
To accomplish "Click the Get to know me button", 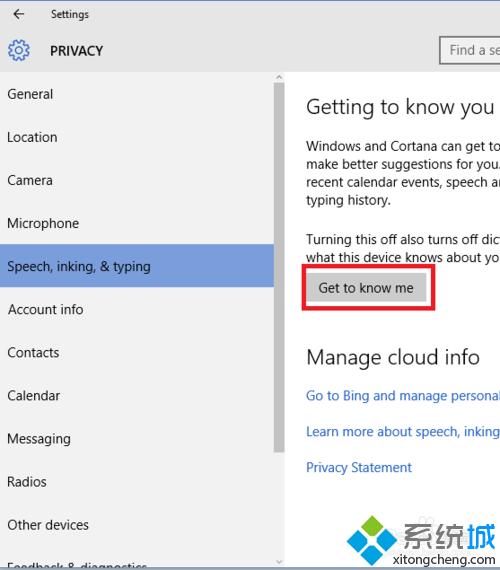I will (x=366, y=288).
